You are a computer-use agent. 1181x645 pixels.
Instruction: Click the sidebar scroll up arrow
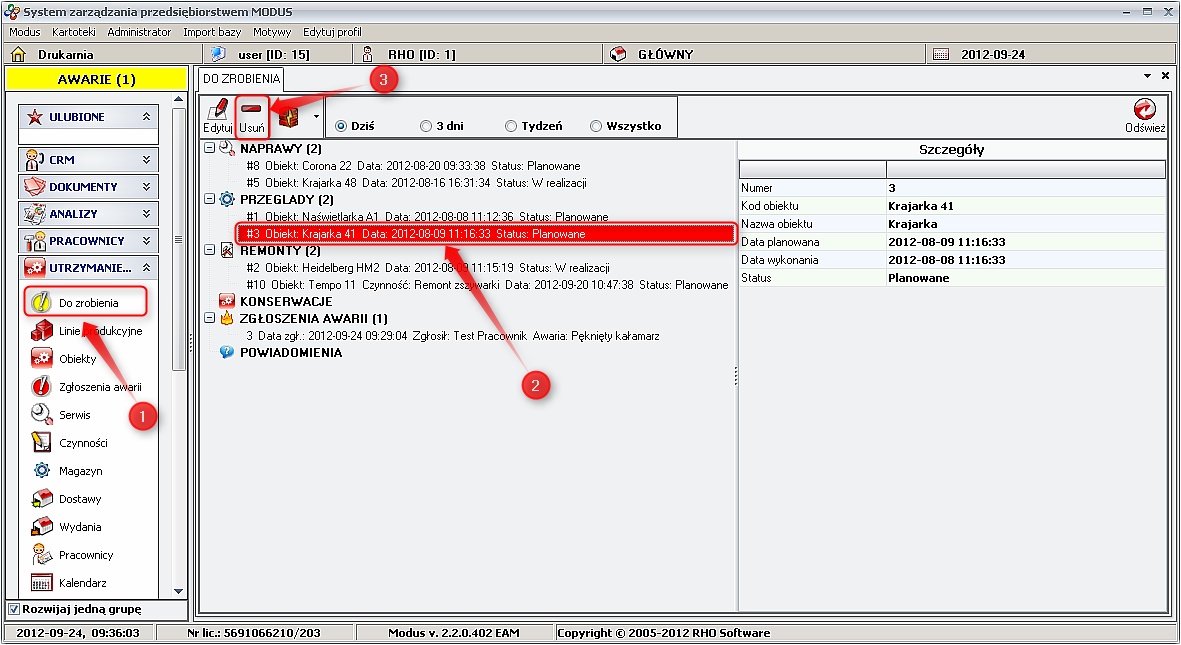coord(179,99)
